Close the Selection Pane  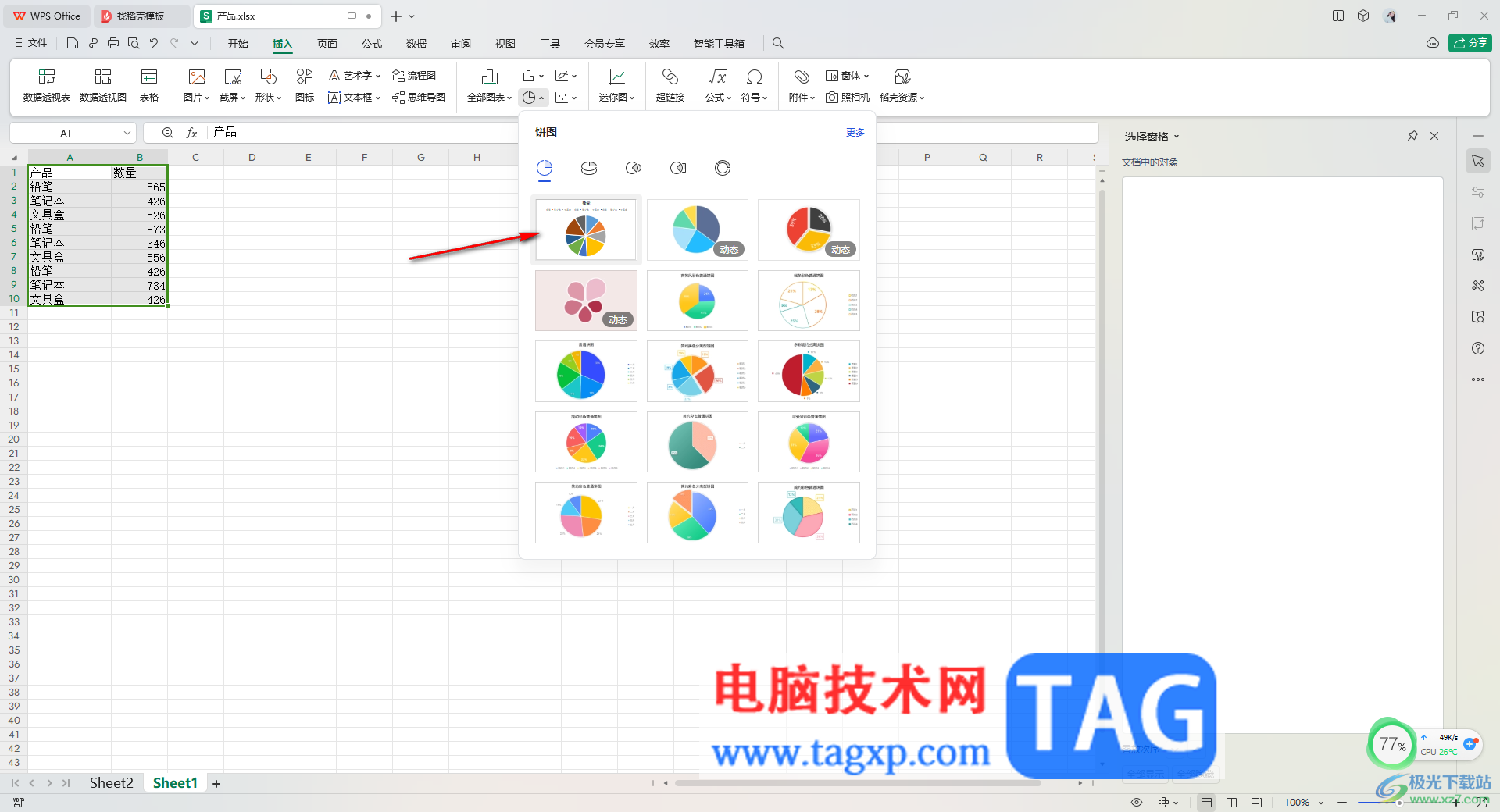[x=1434, y=136]
